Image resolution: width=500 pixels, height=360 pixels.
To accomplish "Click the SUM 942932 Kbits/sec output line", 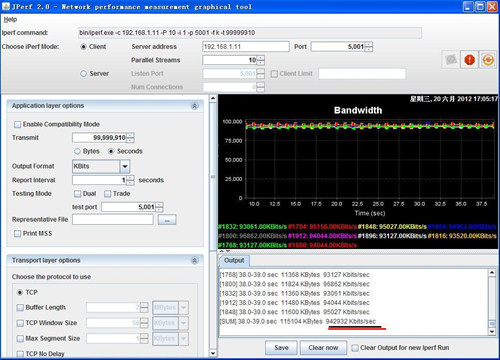I will tap(298, 321).
